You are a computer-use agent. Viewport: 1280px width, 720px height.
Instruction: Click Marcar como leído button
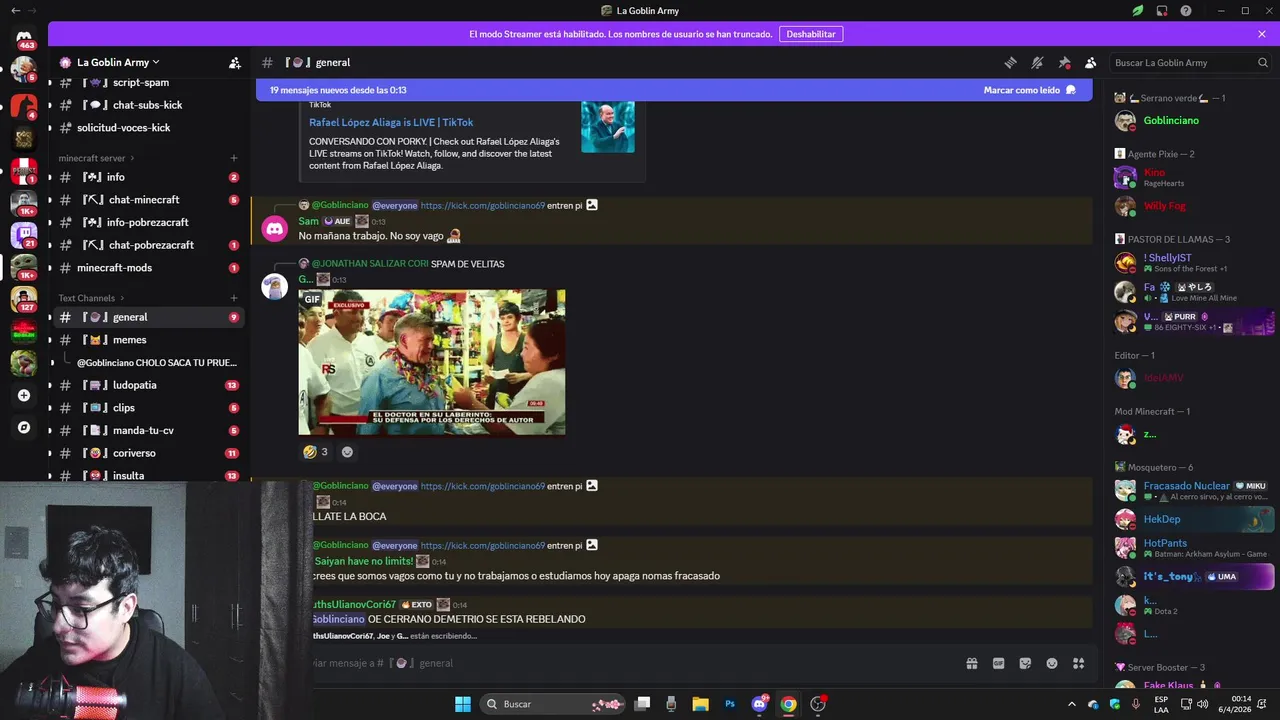1029,90
